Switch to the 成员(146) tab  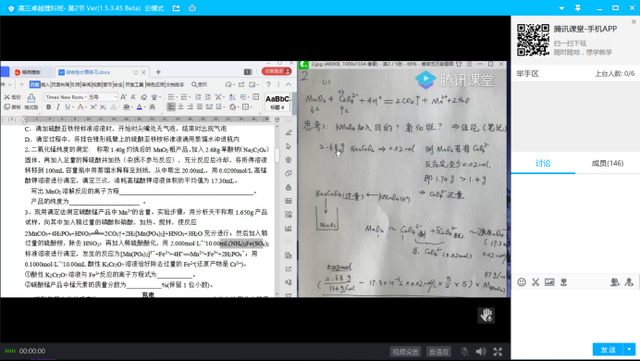click(x=607, y=163)
